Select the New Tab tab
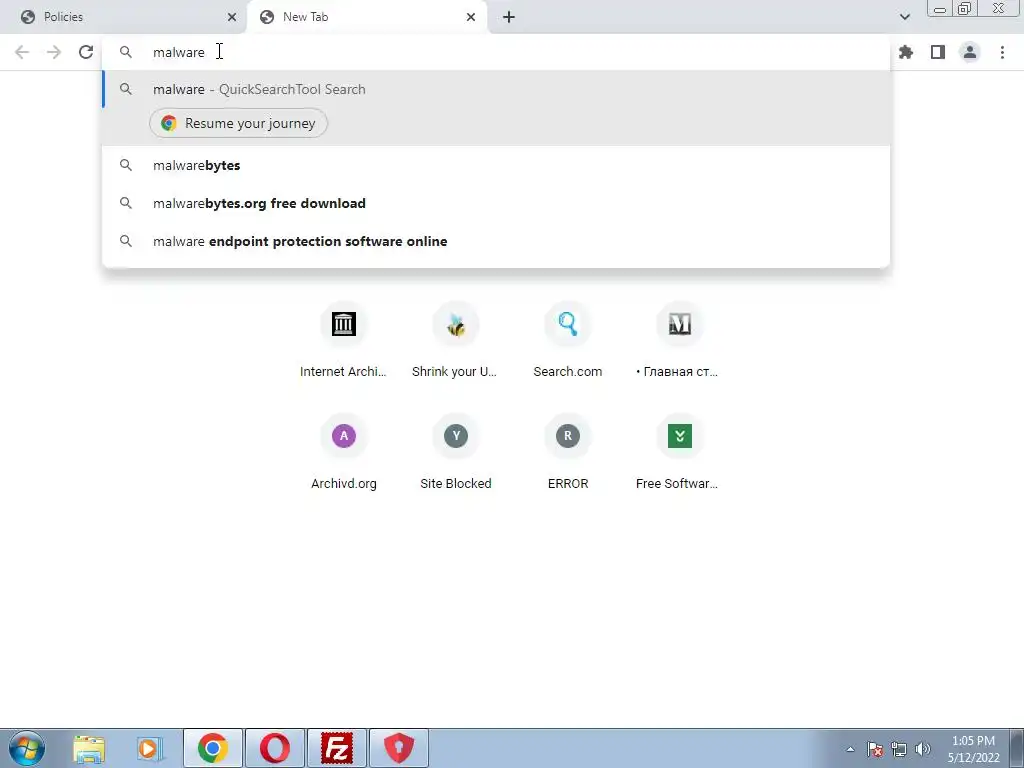Screen dimensions: 1024x768 pyautogui.click(x=367, y=17)
